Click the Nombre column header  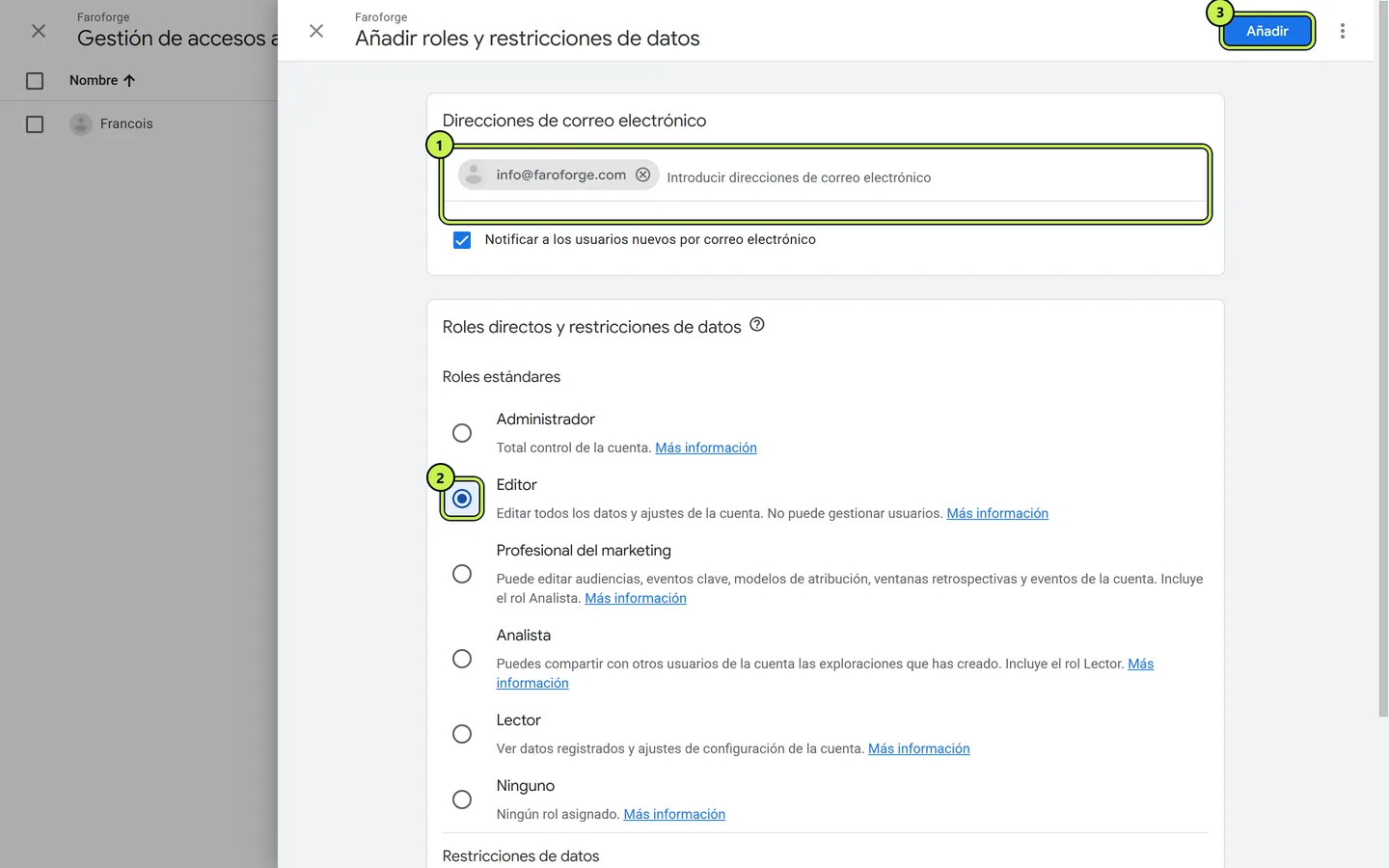(x=94, y=81)
